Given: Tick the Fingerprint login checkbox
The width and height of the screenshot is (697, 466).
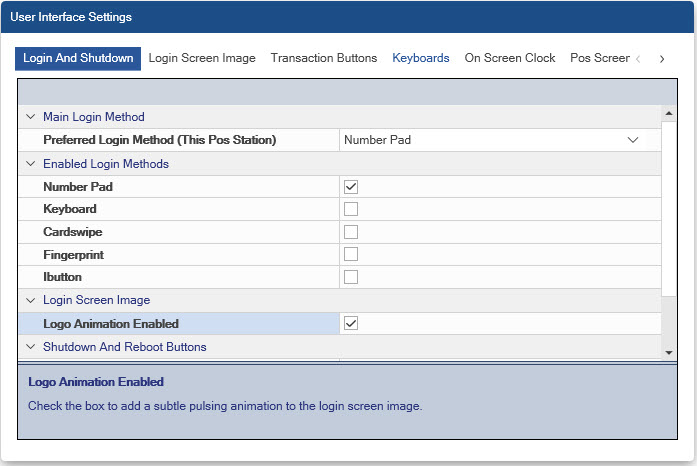Looking at the screenshot, I should [x=351, y=255].
